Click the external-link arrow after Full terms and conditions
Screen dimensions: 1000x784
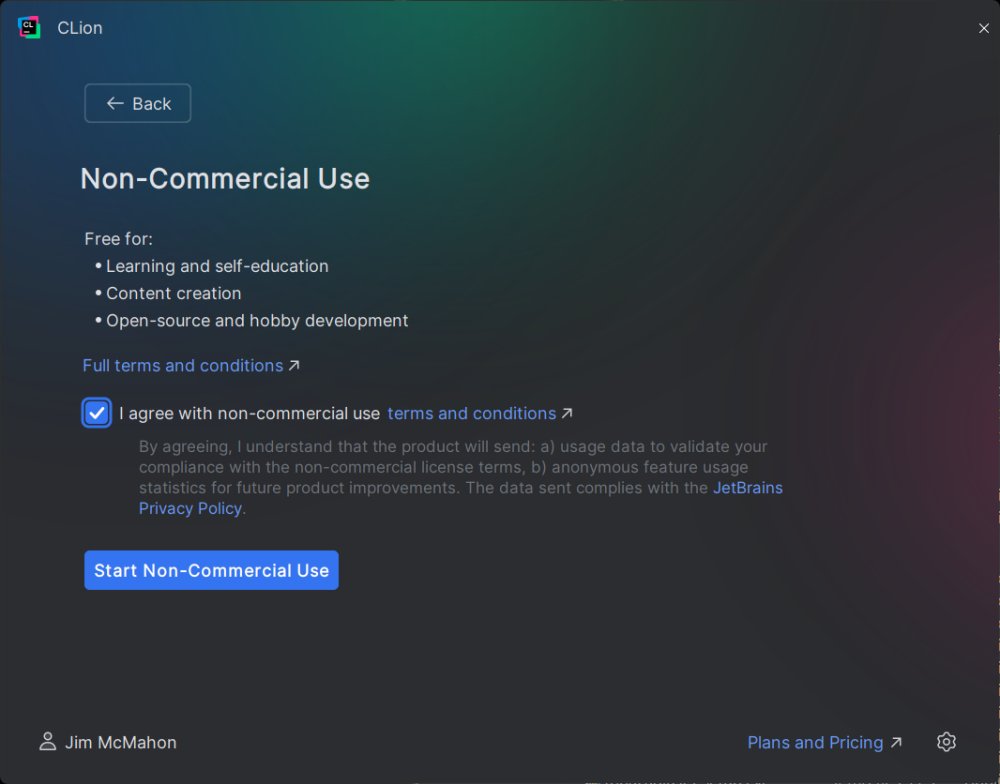[294, 364]
